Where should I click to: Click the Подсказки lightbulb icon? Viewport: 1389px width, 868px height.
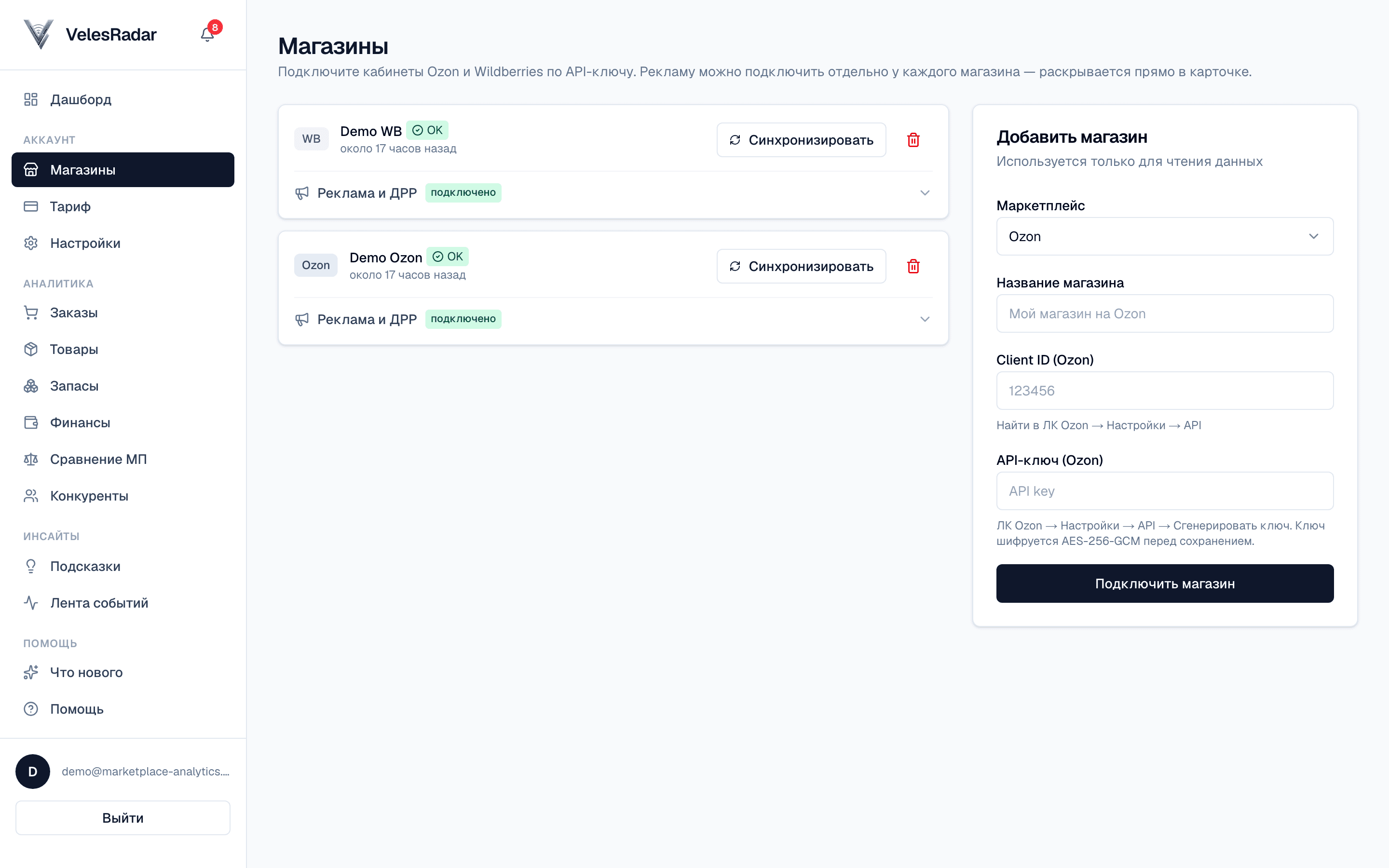point(31,566)
